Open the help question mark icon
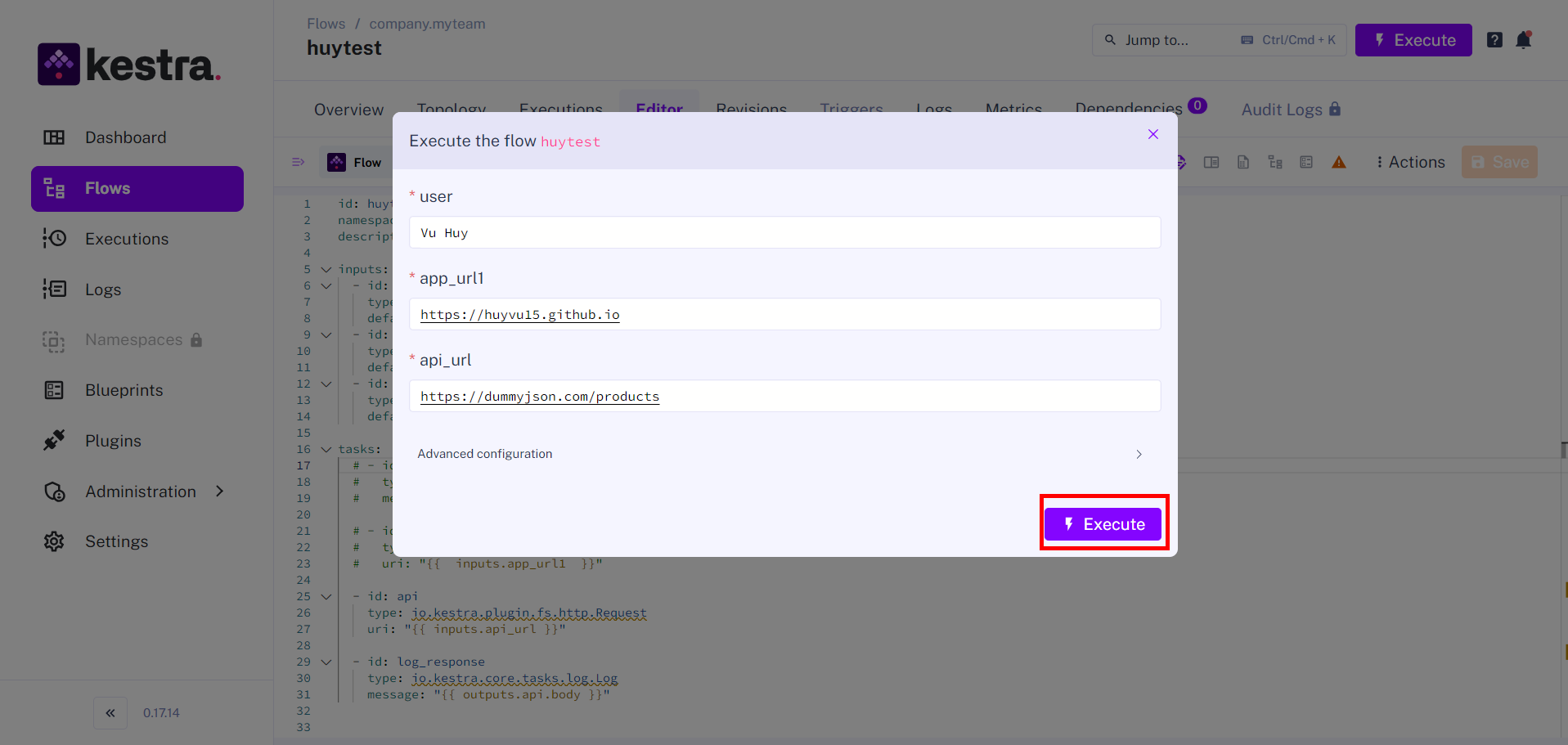The image size is (1568, 745). pyautogui.click(x=1494, y=40)
